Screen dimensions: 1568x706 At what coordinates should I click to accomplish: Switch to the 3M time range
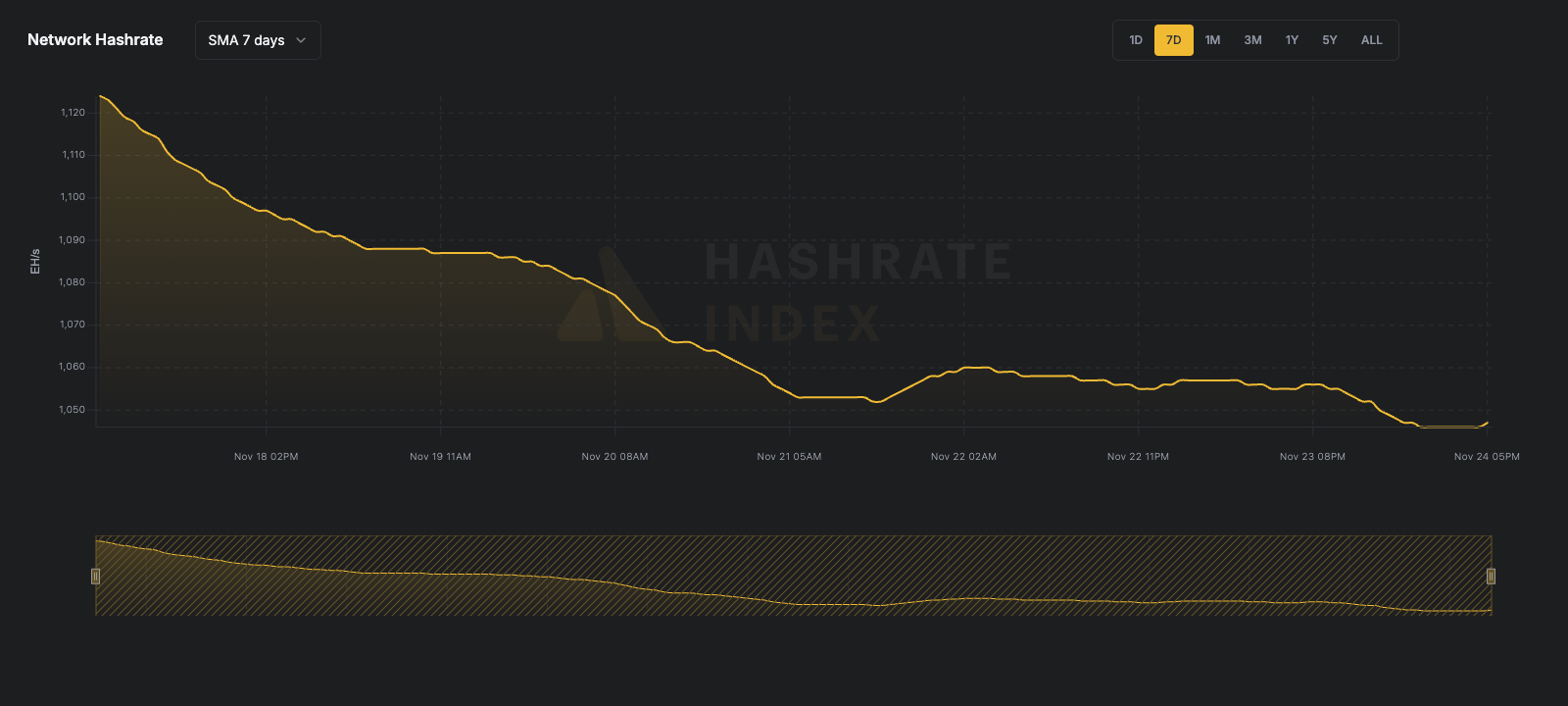point(1252,40)
